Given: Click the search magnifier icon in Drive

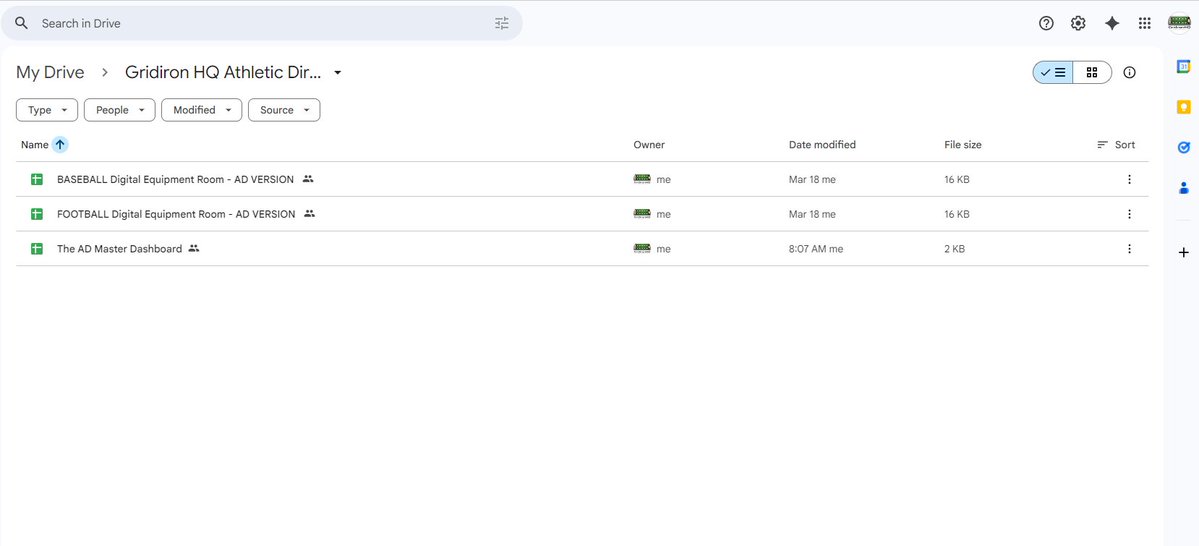Looking at the screenshot, I should pos(21,23).
